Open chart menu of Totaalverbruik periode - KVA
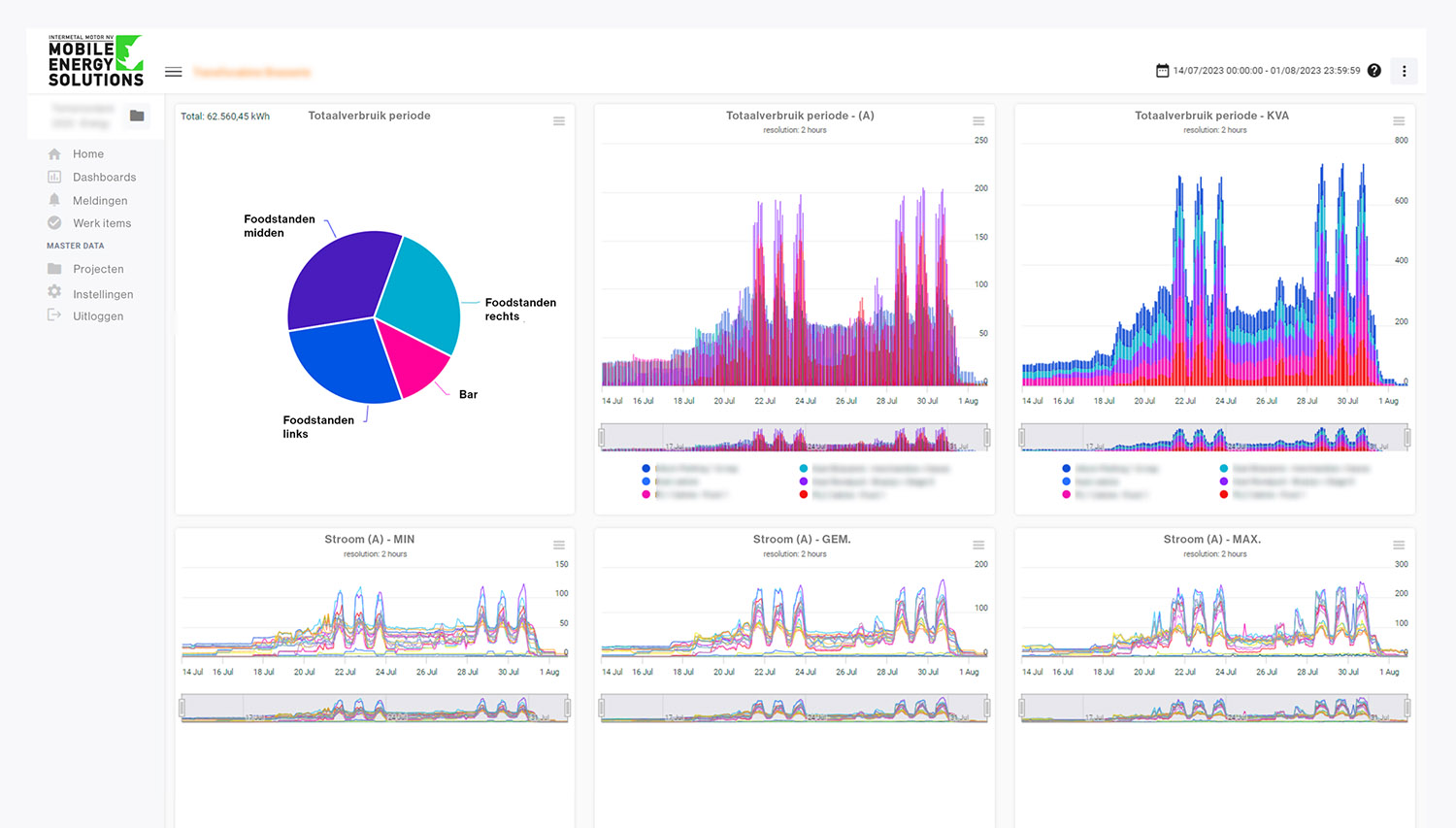Image resolution: width=1456 pixels, height=828 pixels. tap(1399, 121)
